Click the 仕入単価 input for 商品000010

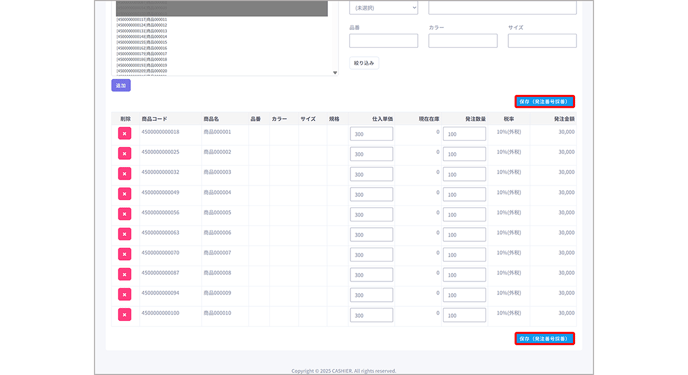pos(372,315)
